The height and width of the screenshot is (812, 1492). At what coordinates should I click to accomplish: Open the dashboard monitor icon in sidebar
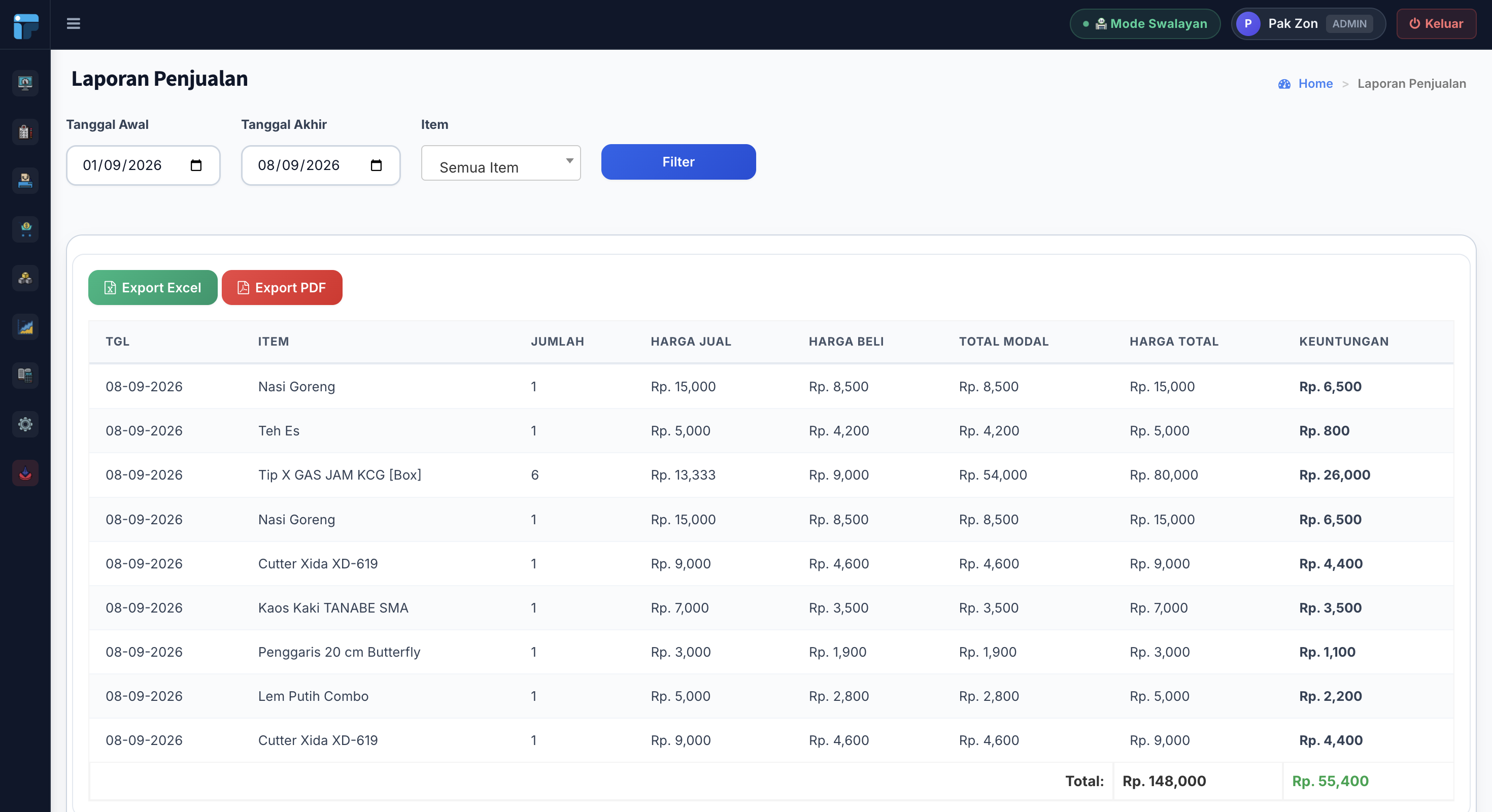coord(25,83)
